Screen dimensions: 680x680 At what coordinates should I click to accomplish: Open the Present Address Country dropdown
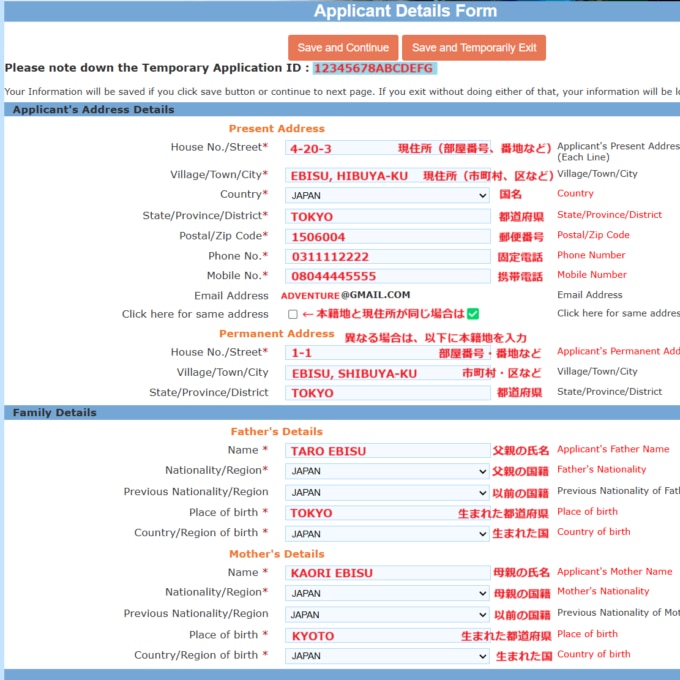[x=387, y=196]
